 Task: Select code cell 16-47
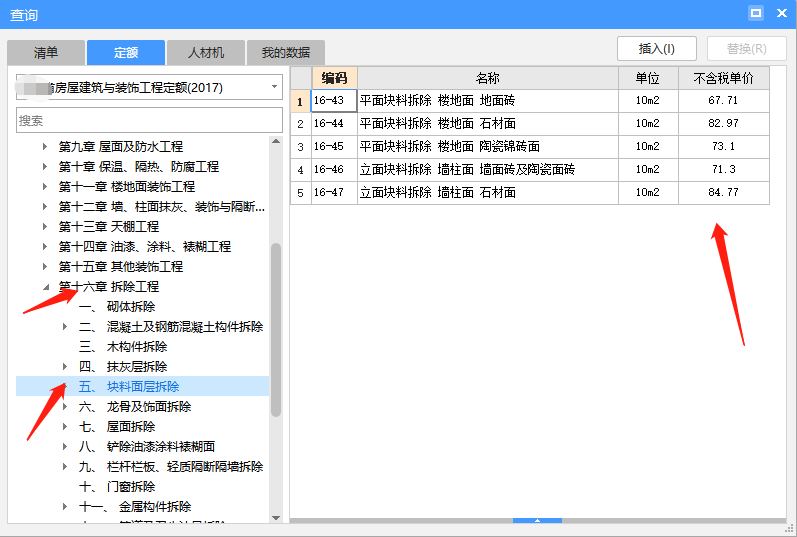[334, 193]
